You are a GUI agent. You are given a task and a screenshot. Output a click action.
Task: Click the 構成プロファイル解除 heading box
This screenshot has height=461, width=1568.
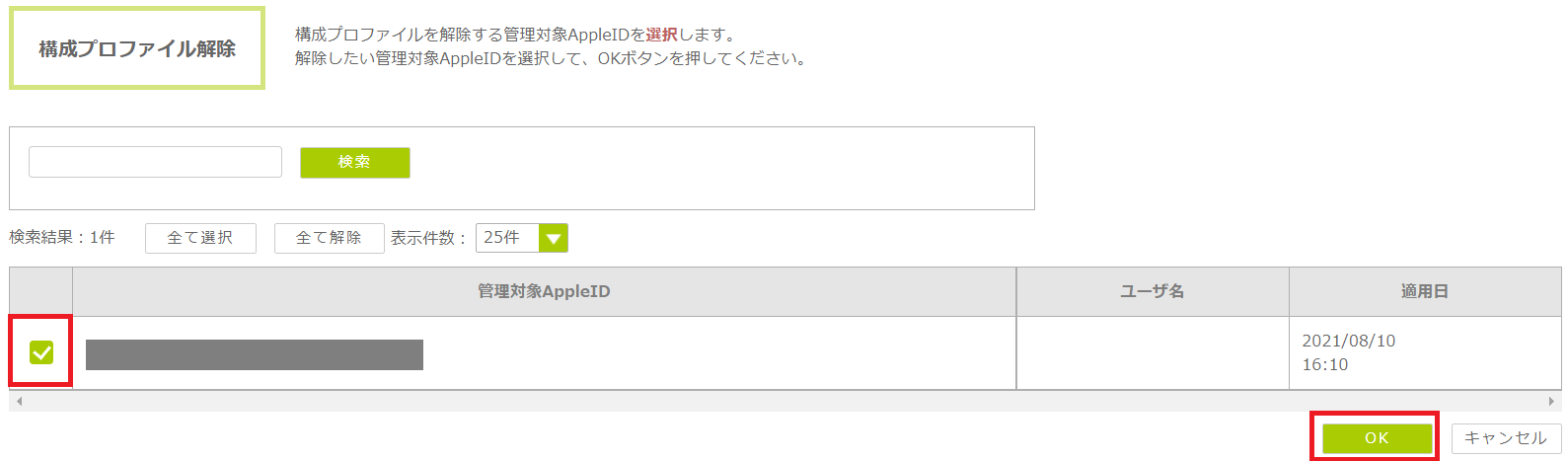137,48
